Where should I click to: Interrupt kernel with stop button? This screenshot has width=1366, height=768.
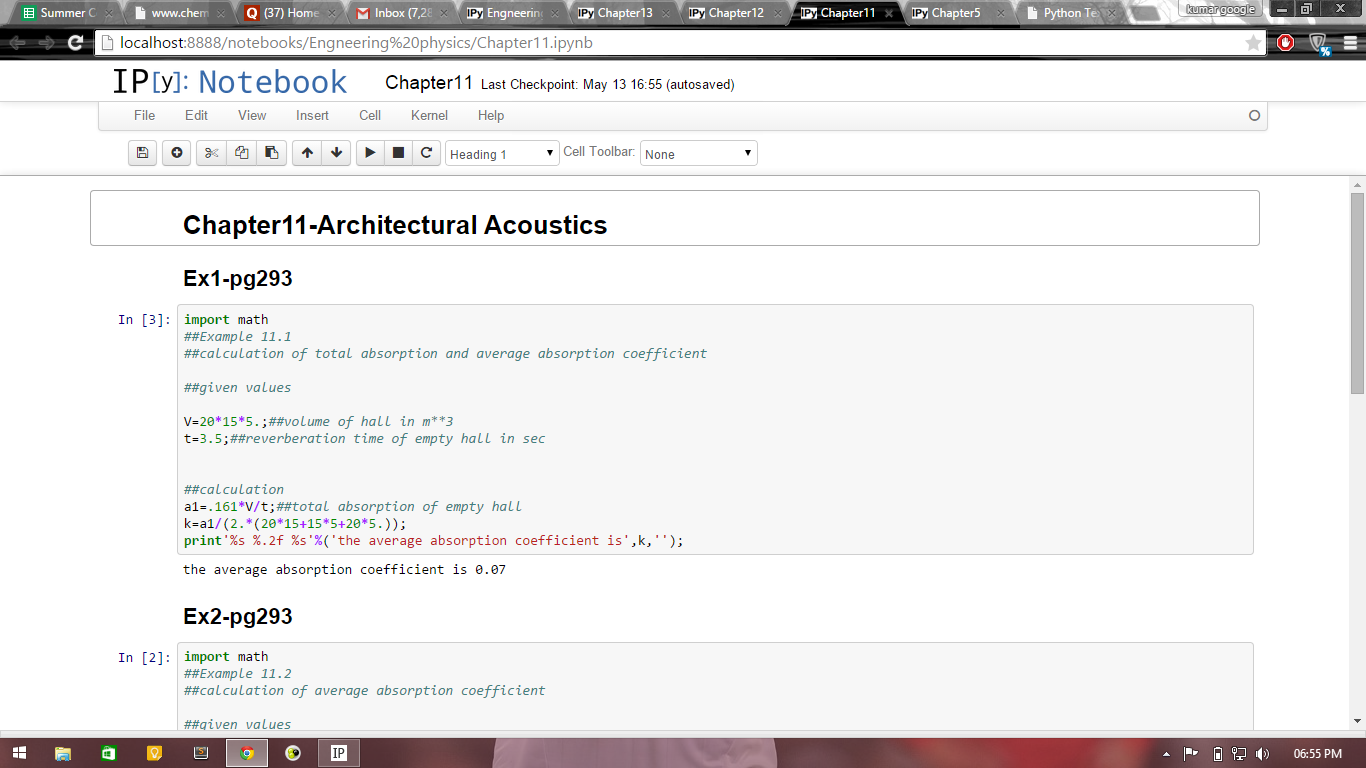398,153
